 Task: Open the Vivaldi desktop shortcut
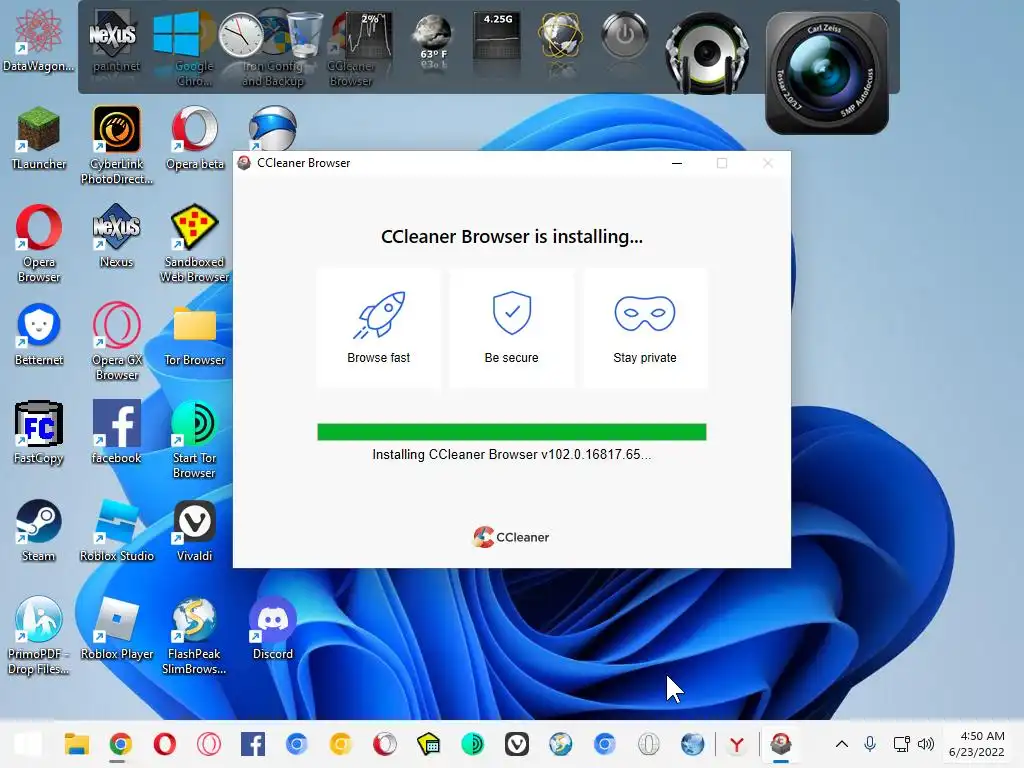tap(194, 530)
